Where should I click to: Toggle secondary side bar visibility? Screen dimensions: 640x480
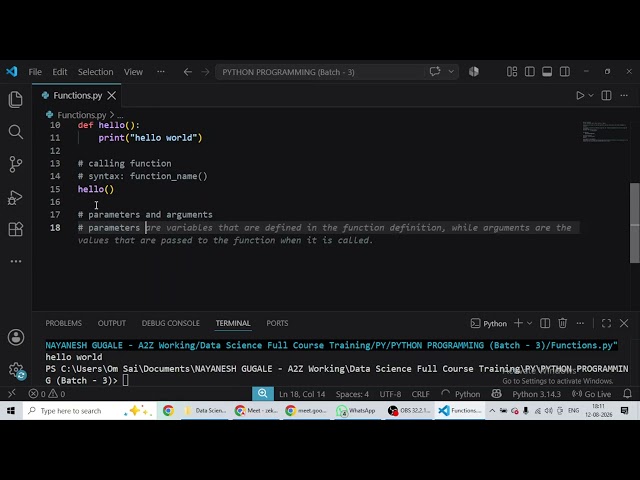(565, 72)
